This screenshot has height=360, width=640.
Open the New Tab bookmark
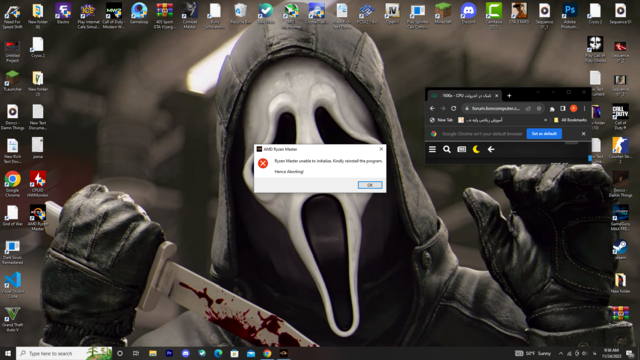tap(441, 120)
